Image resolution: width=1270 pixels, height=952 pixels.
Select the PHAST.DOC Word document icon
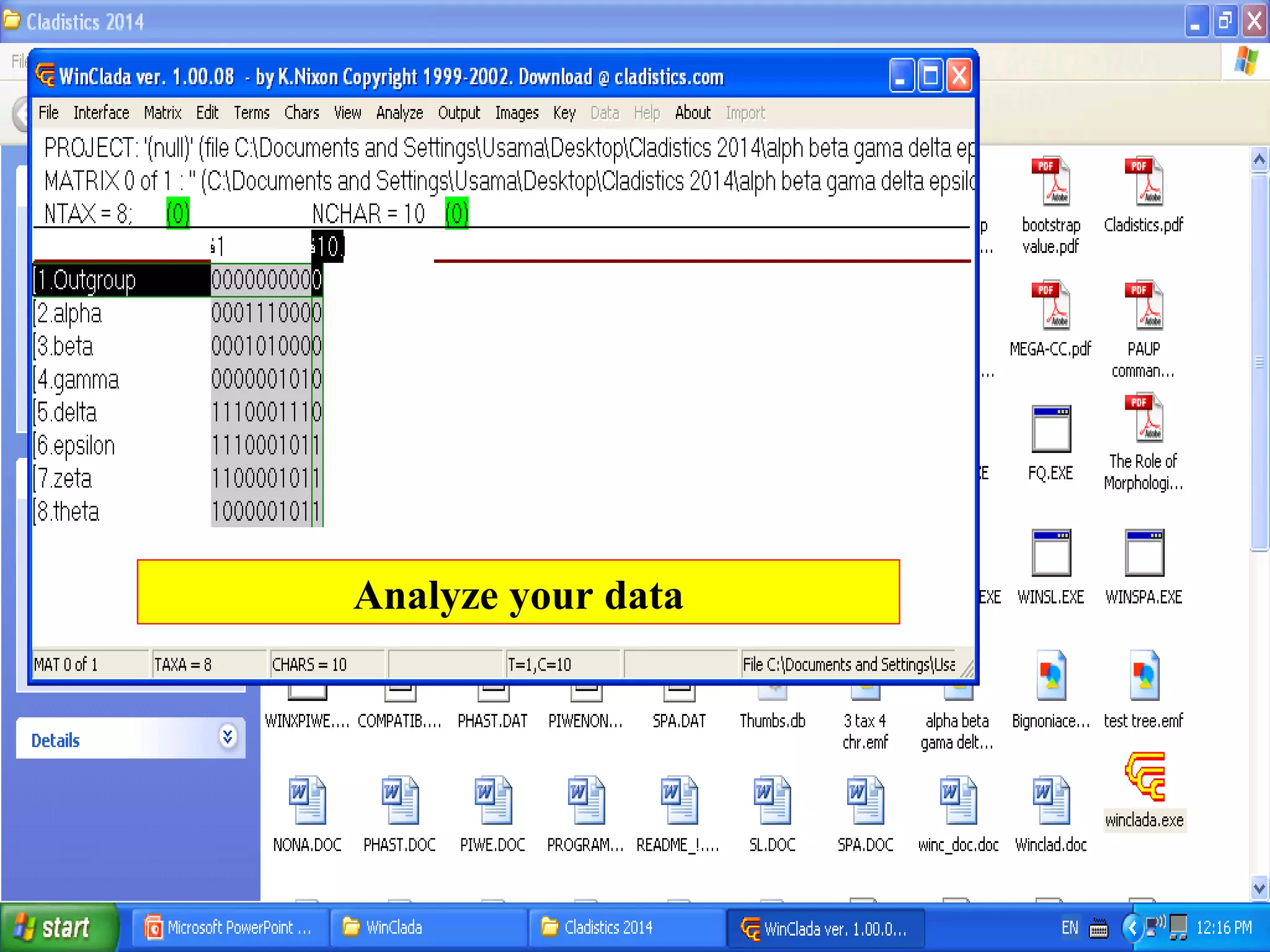point(400,800)
